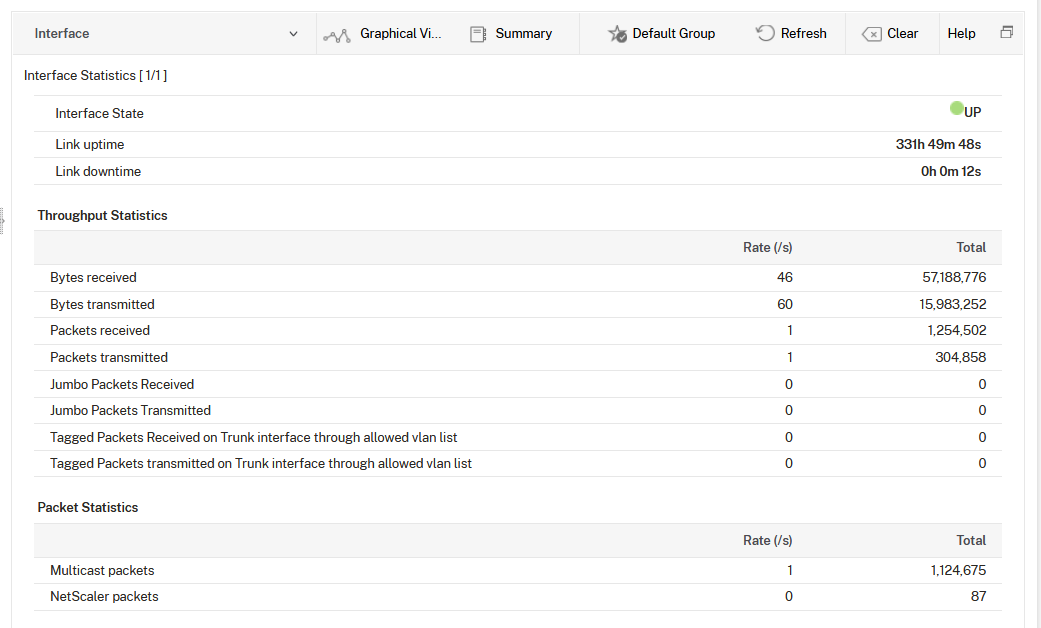This screenshot has width=1041, height=628.
Task: Click the Packets transmitted total 304,858
Action: [960, 358]
